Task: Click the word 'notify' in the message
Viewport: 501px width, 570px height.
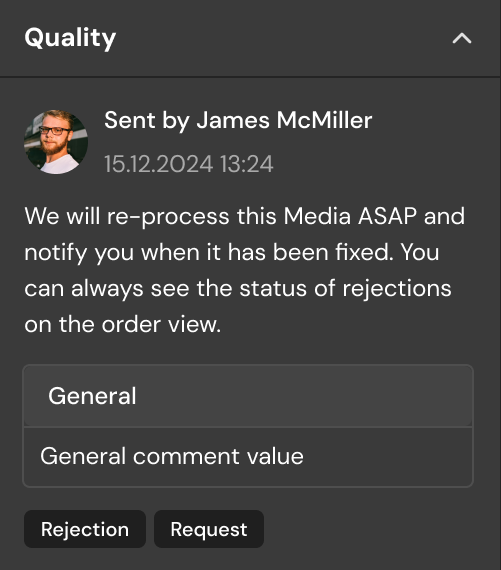Action: click(56, 253)
